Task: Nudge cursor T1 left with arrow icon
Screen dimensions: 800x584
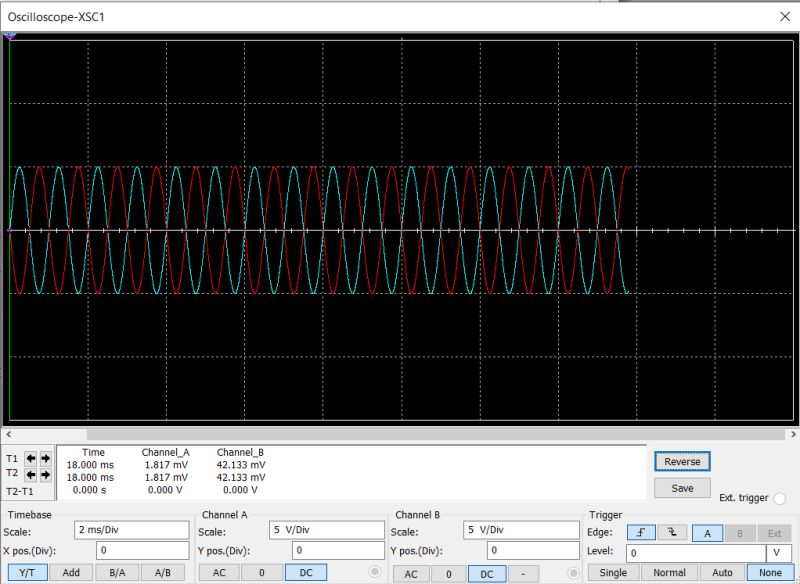Action: 28,458
